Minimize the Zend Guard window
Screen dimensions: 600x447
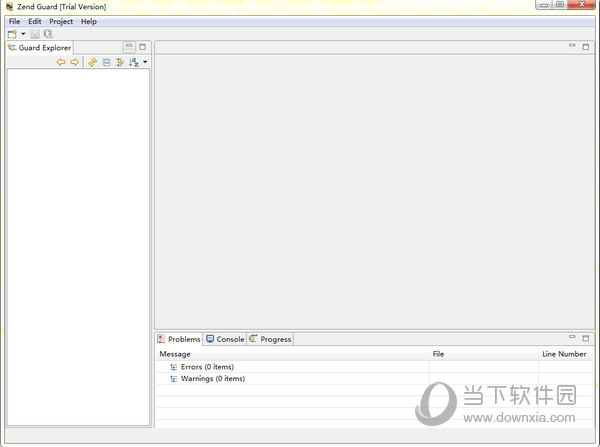pos(544,5)
